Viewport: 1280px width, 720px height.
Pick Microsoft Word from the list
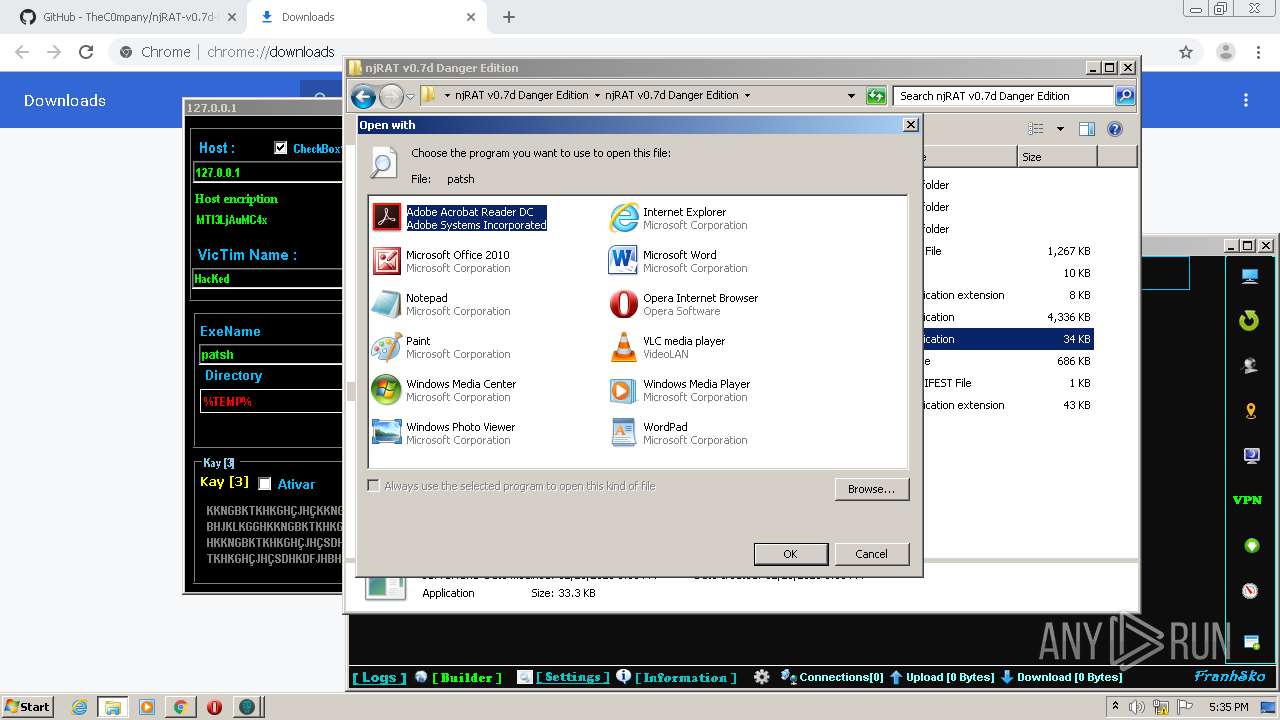coord(678,261)
